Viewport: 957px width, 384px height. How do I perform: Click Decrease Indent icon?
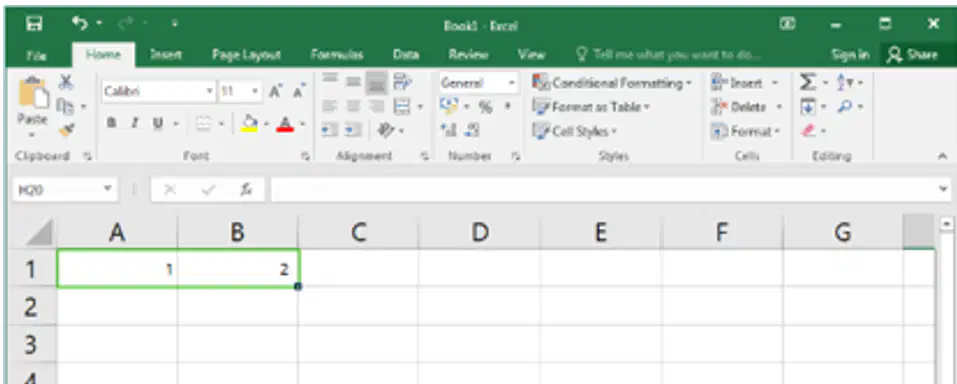point(330,131)
